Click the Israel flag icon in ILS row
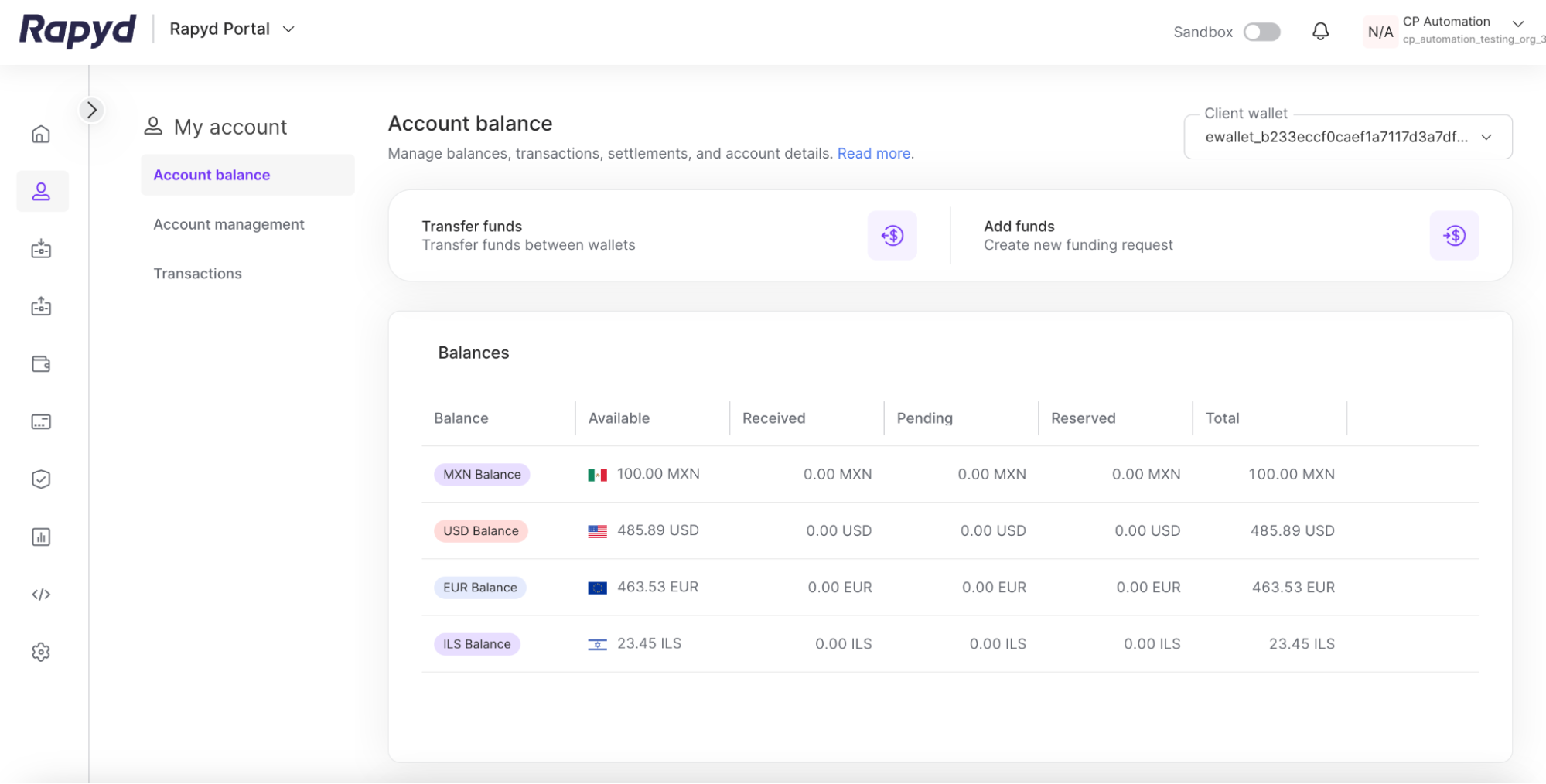The width and height of the screenshot is (1546, 784). [x=597, y=644]
